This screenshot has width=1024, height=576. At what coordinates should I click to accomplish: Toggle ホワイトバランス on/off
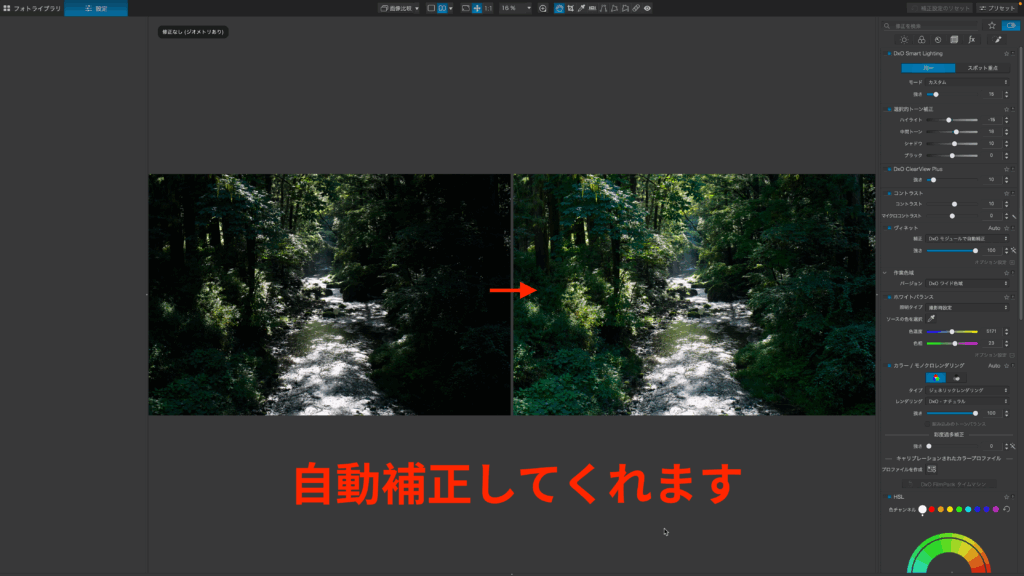click(x=889, y=297)
